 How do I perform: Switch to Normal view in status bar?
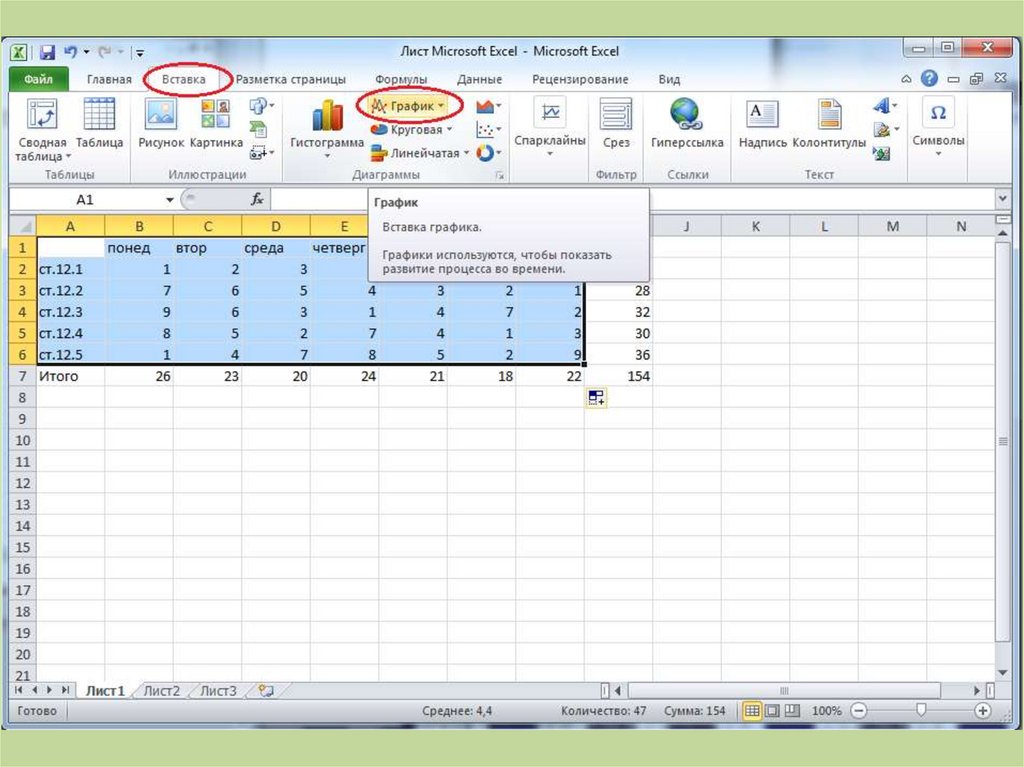[751, 711]
